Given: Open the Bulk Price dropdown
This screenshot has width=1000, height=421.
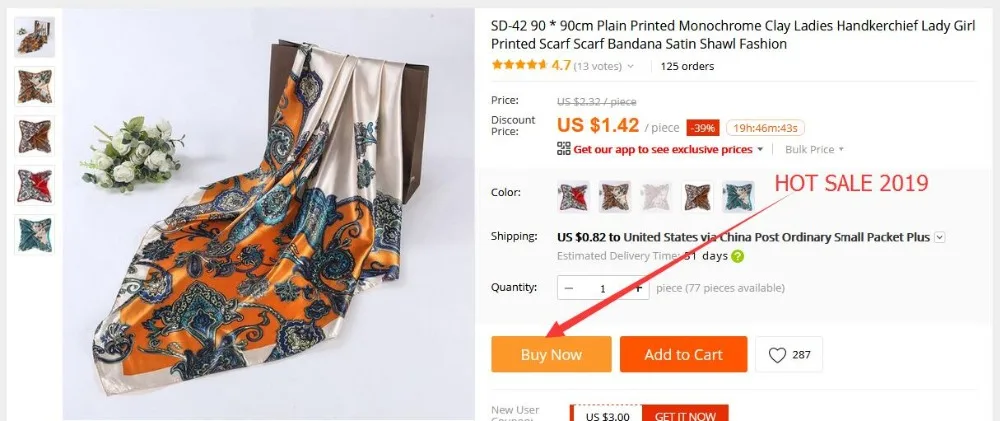Looking at the screenshot, I should 814,149.
